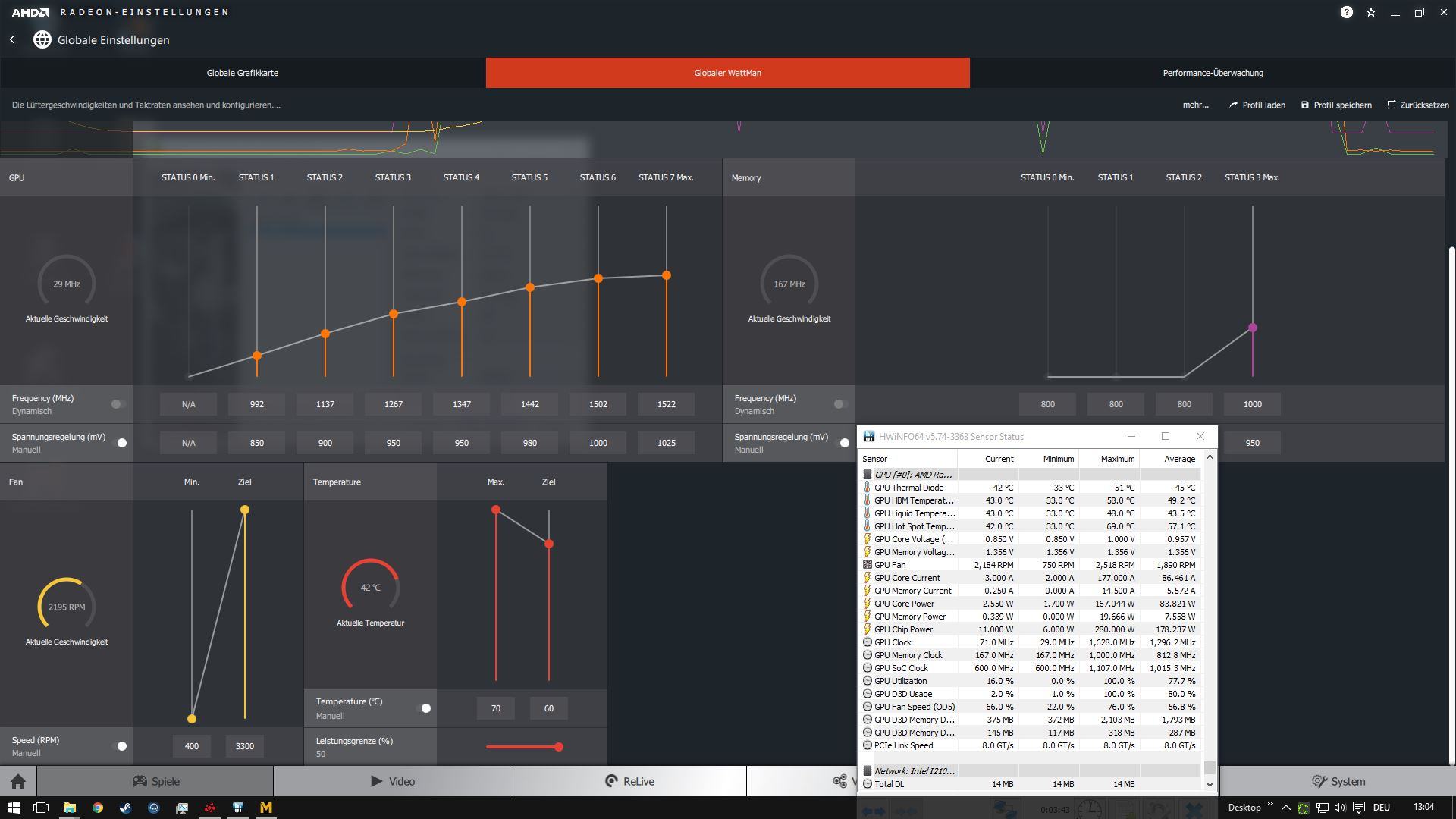Click the star favorites icon in title bar
The width and height of the screenshot is (1456, 819).
pos(1370,12)
